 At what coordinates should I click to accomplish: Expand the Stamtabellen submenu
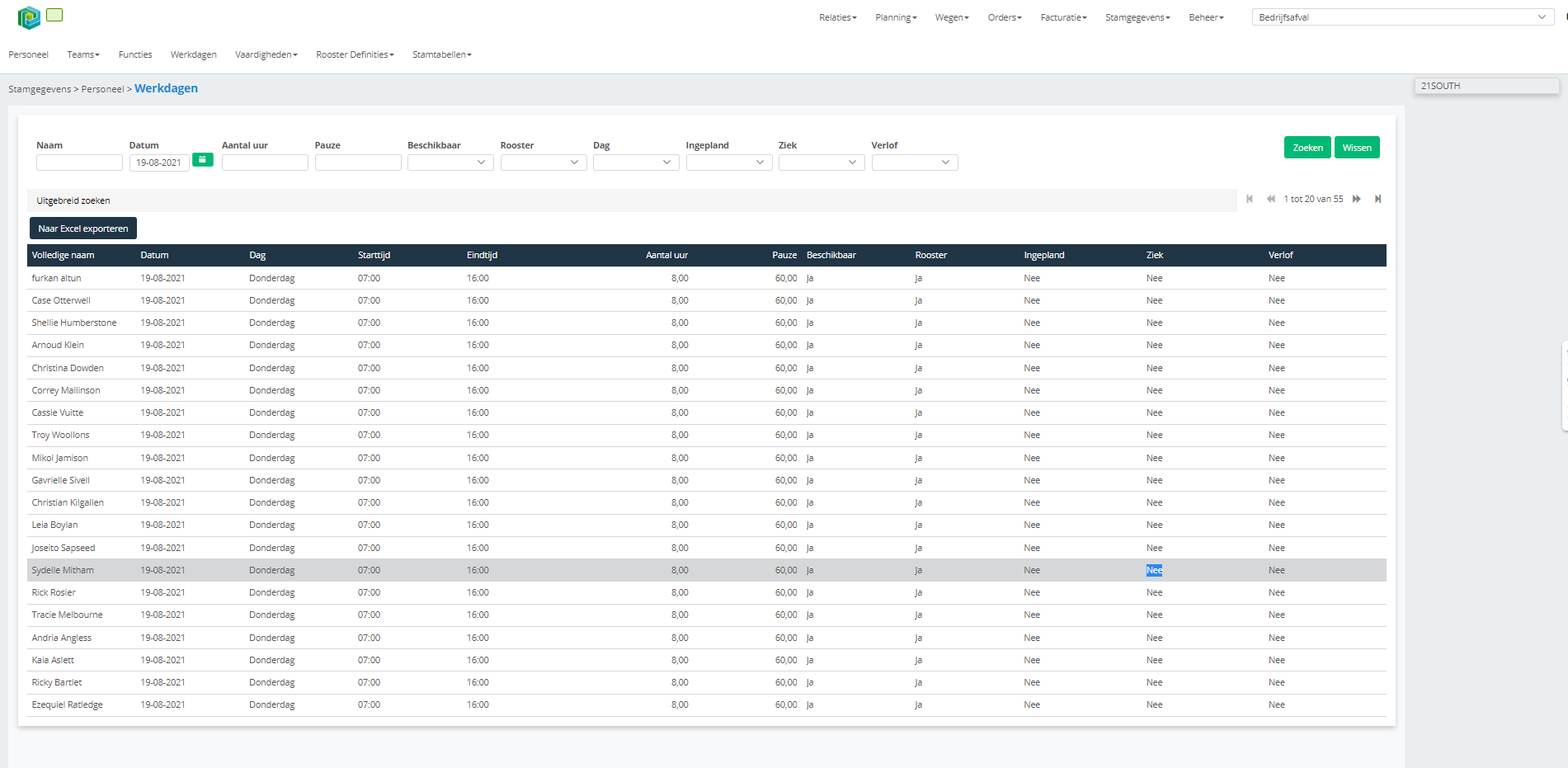(x=442, y=54)
